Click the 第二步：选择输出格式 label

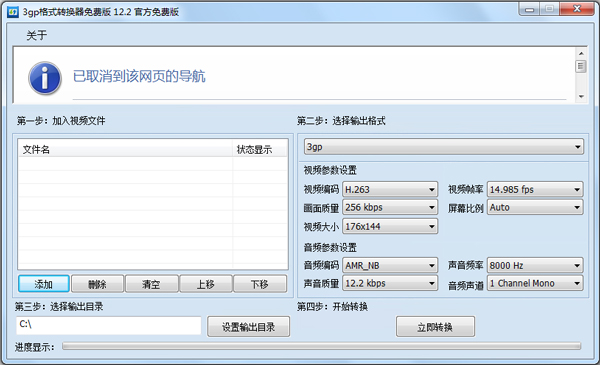tap(341, 121)
